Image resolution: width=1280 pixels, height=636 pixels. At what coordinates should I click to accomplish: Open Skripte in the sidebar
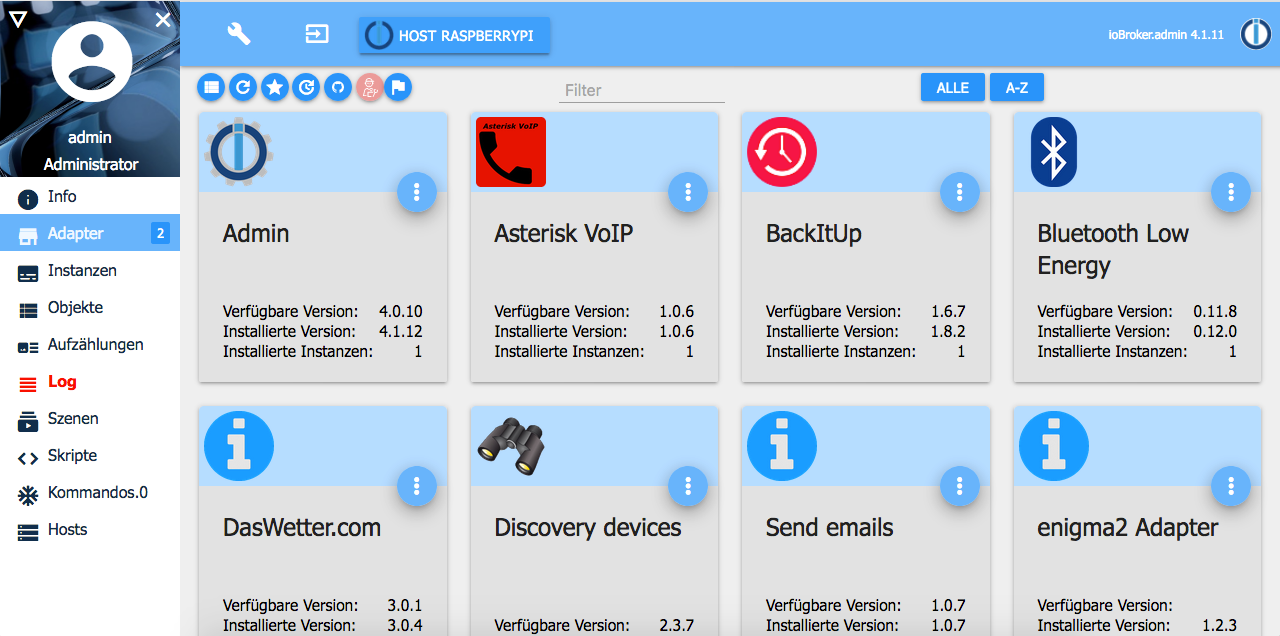pos(90,456)
